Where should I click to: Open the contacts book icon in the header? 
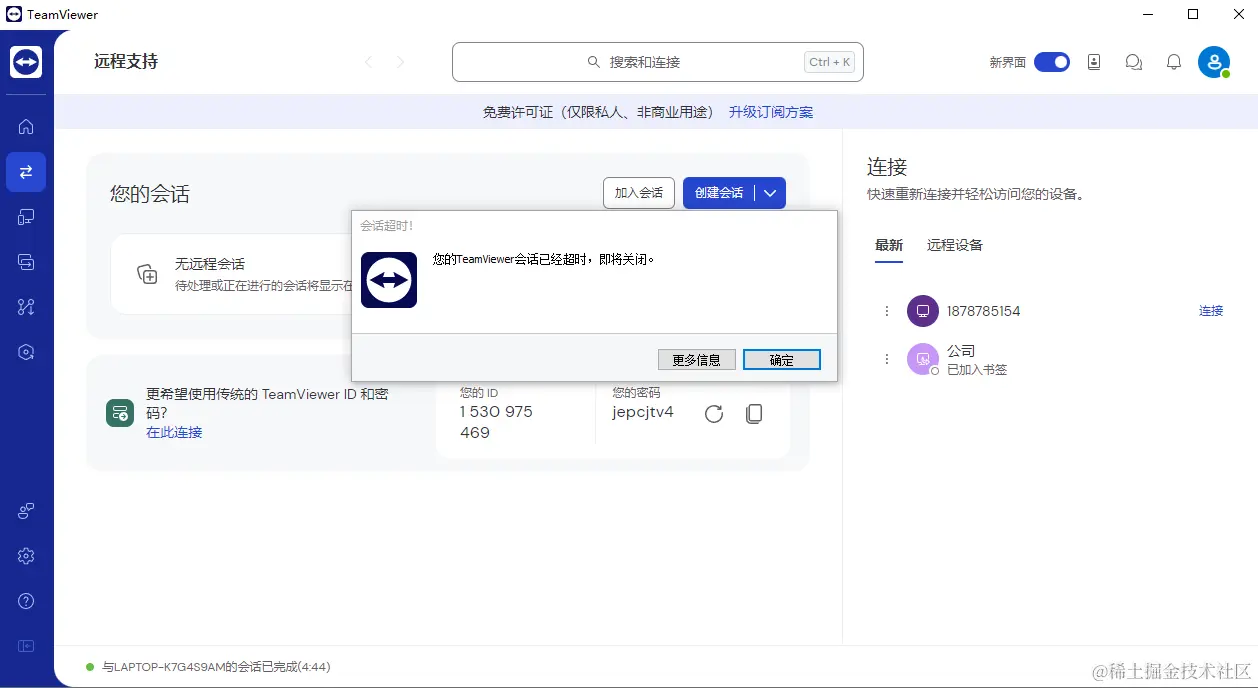pos(1094,62)
